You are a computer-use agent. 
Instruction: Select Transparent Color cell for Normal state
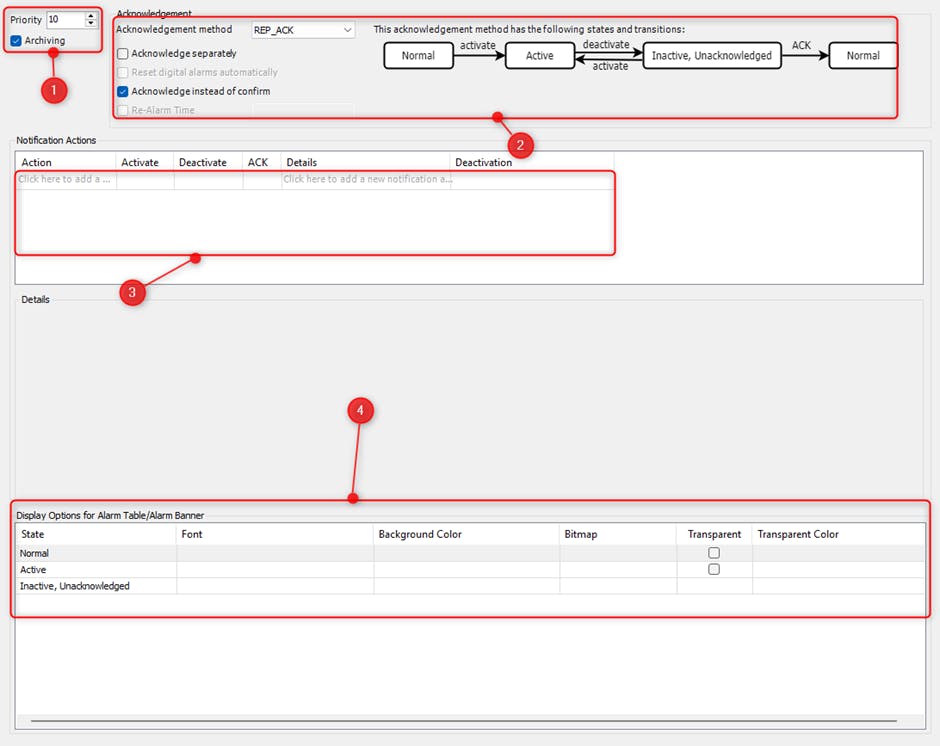838,553
